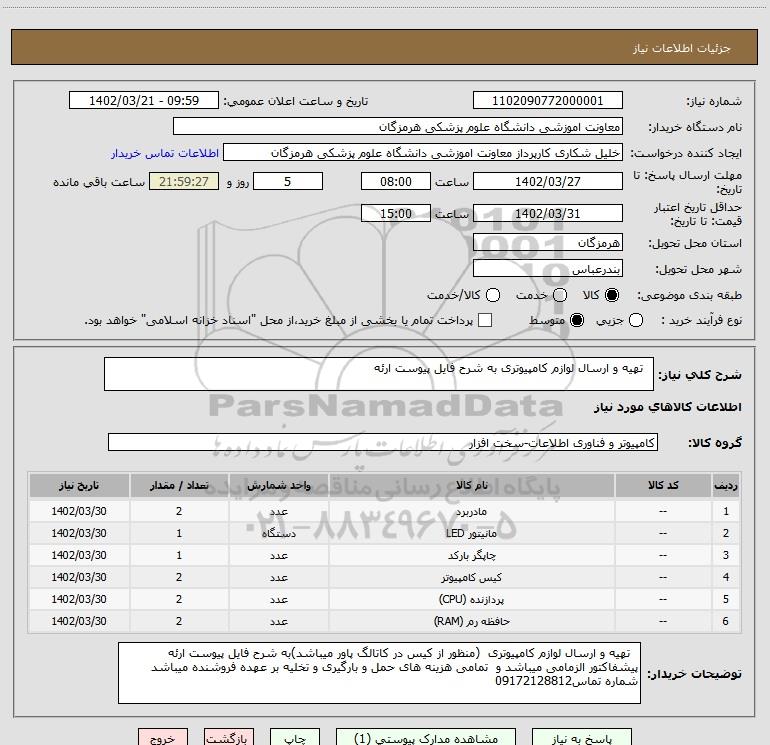The width and height of the screenshot is (770, 745).
Task: Click the ردیف column header
Action: pos(726,485)
